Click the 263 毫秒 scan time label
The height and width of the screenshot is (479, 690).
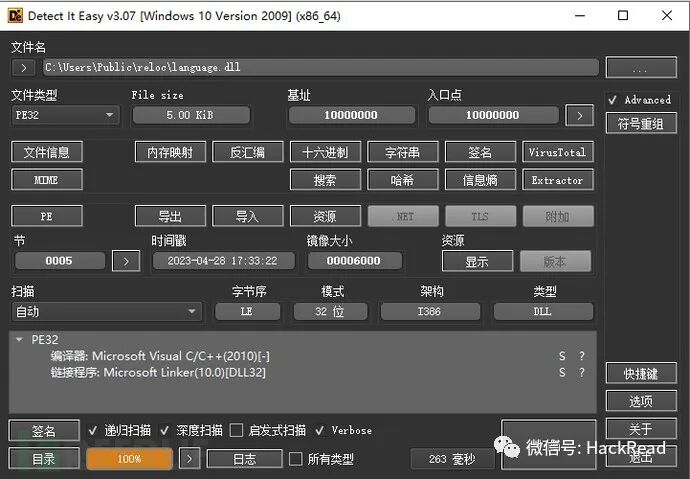coord(452,459)
